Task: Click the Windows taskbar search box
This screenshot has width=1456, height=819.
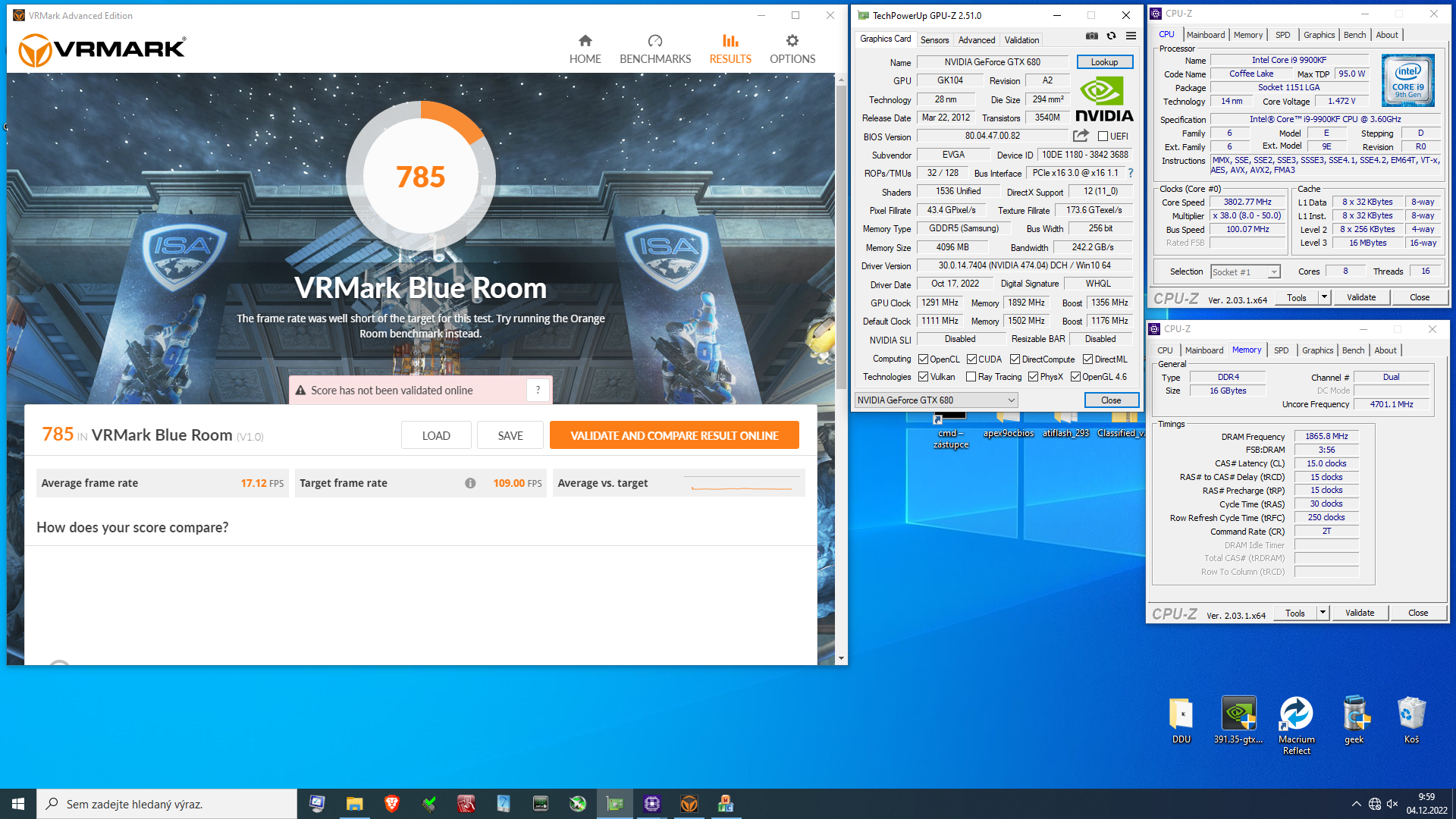Action: (167, 804)
